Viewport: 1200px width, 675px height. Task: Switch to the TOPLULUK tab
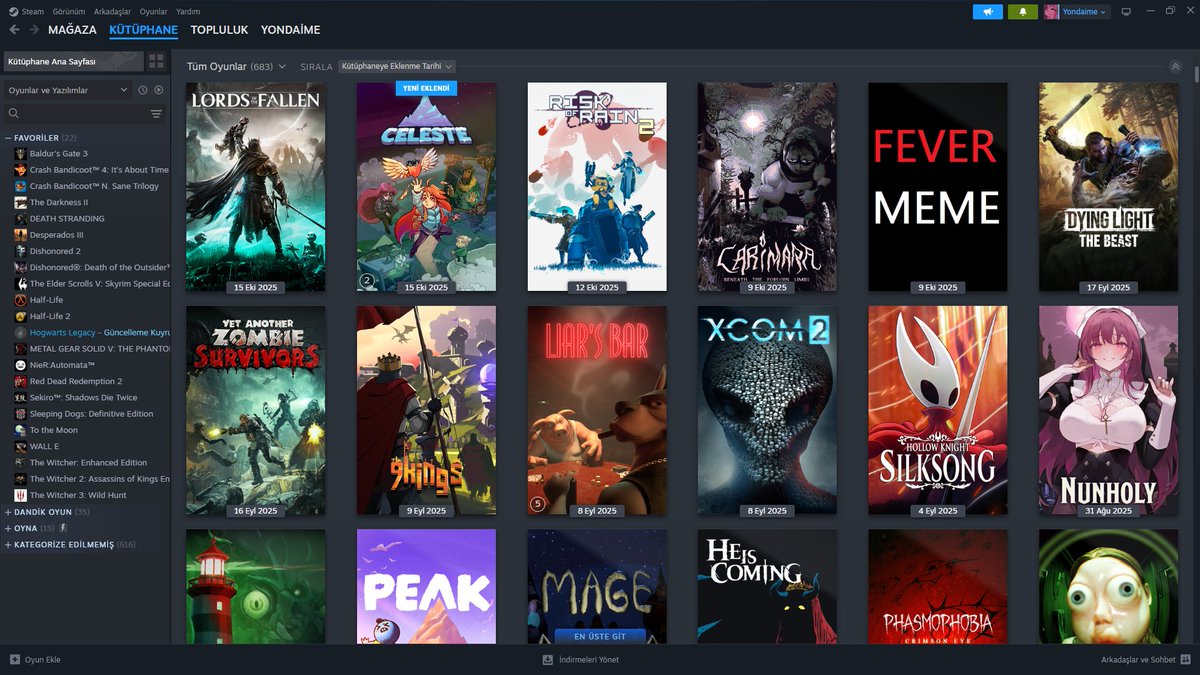click(x=219, y=30)
